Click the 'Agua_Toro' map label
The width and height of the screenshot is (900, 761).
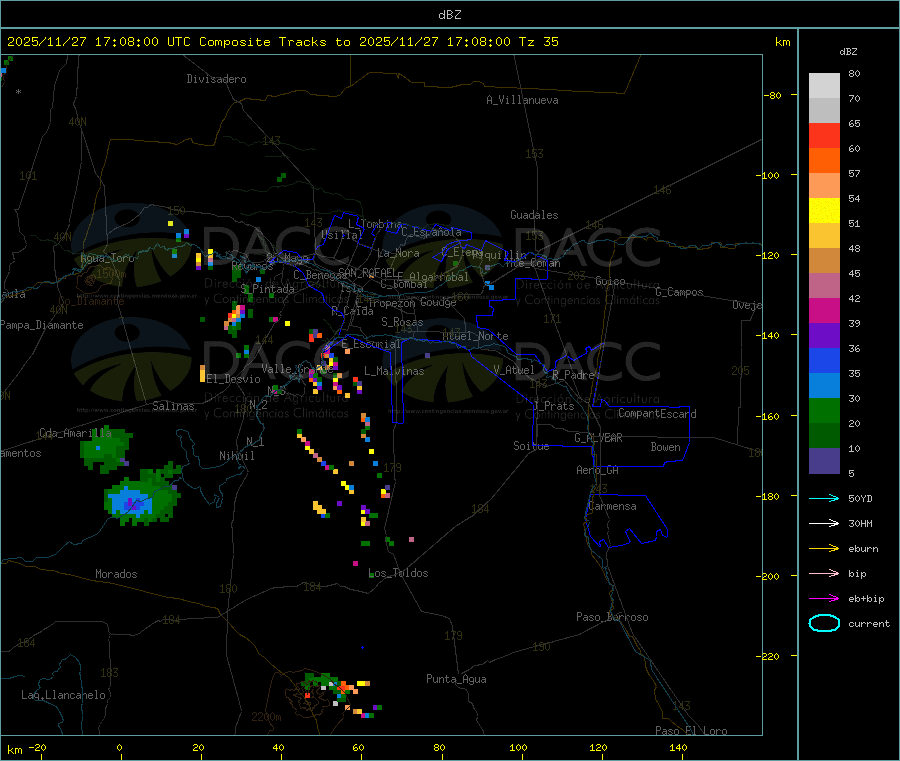[x=107, y=258]
